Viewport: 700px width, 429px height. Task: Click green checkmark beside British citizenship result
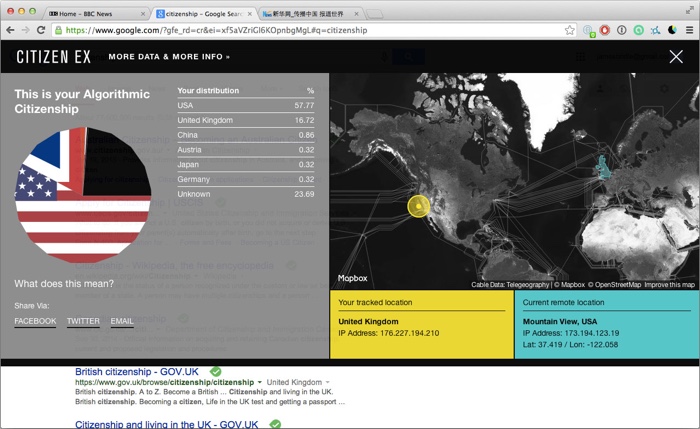(x=216, y=371)
